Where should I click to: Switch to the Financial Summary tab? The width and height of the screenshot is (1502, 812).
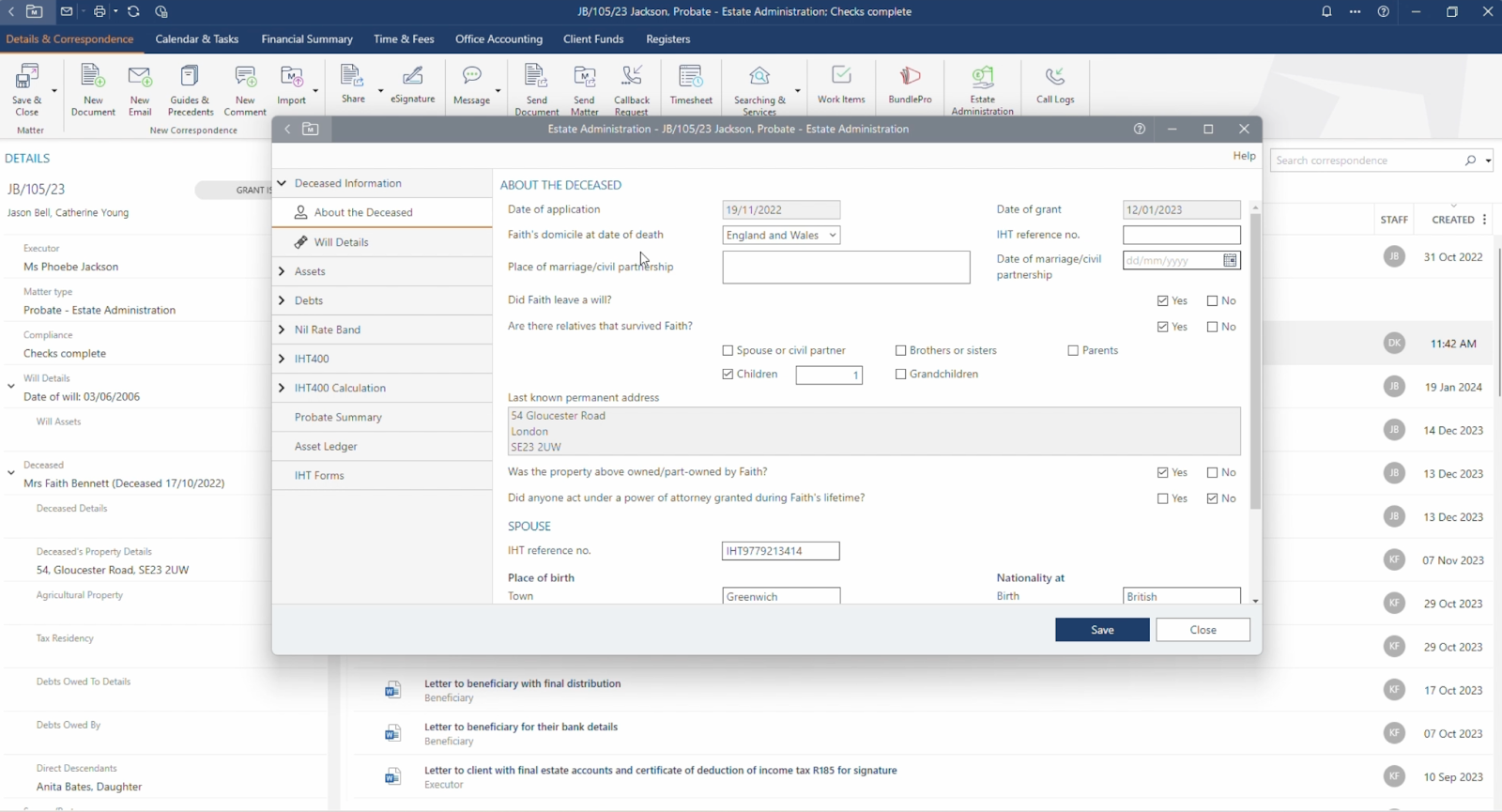[x=307, y=38]
